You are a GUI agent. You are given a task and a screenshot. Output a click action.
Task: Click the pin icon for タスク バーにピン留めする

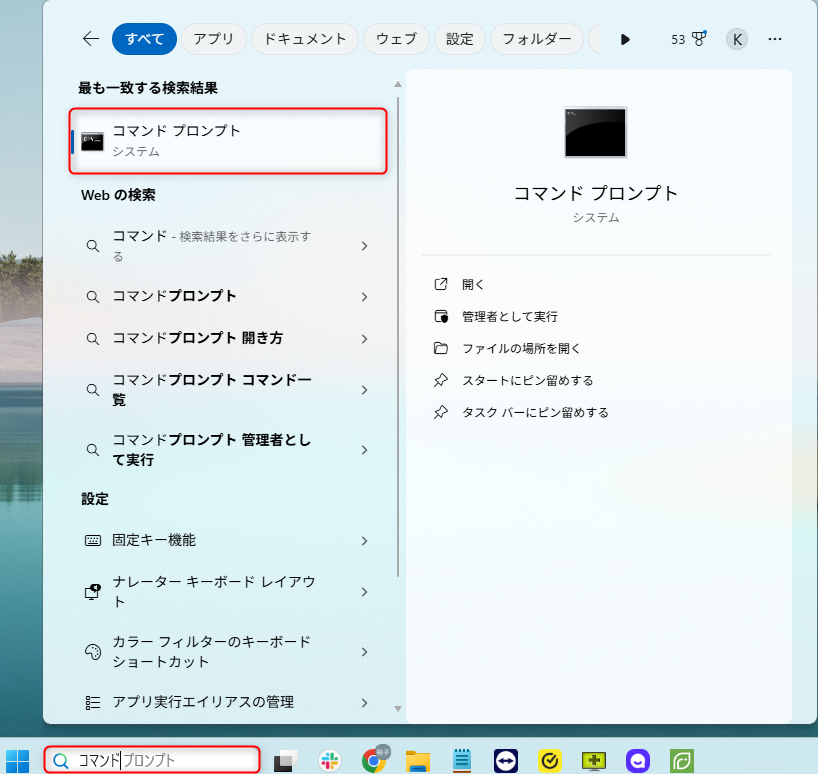(x=441, y=413)
